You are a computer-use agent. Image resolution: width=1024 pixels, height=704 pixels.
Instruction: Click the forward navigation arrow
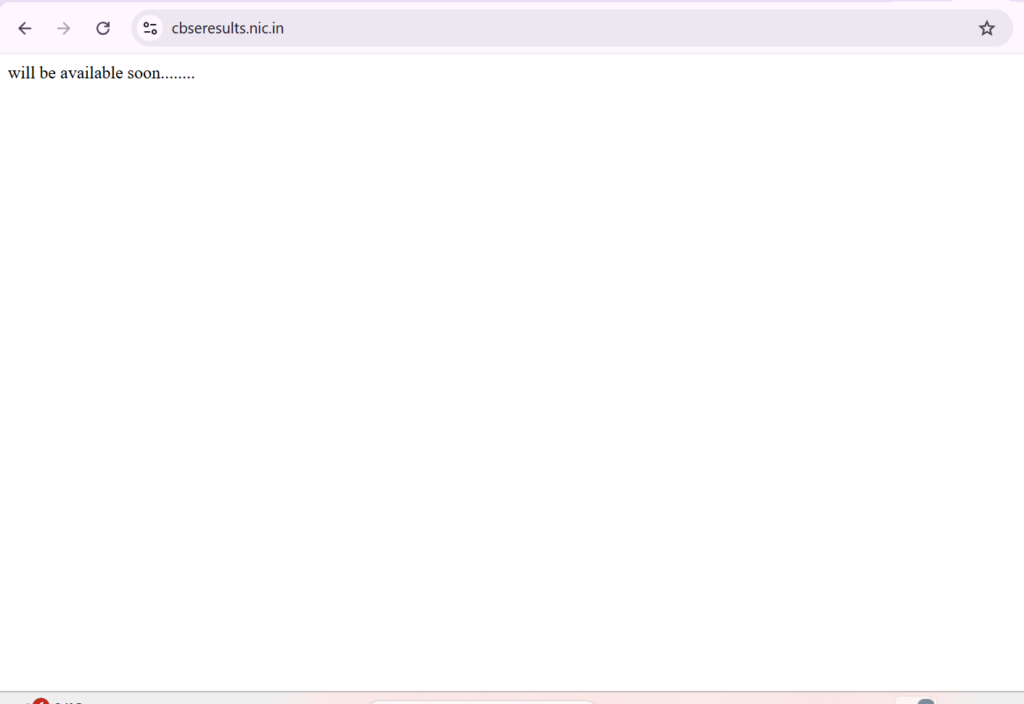[63, 28]
